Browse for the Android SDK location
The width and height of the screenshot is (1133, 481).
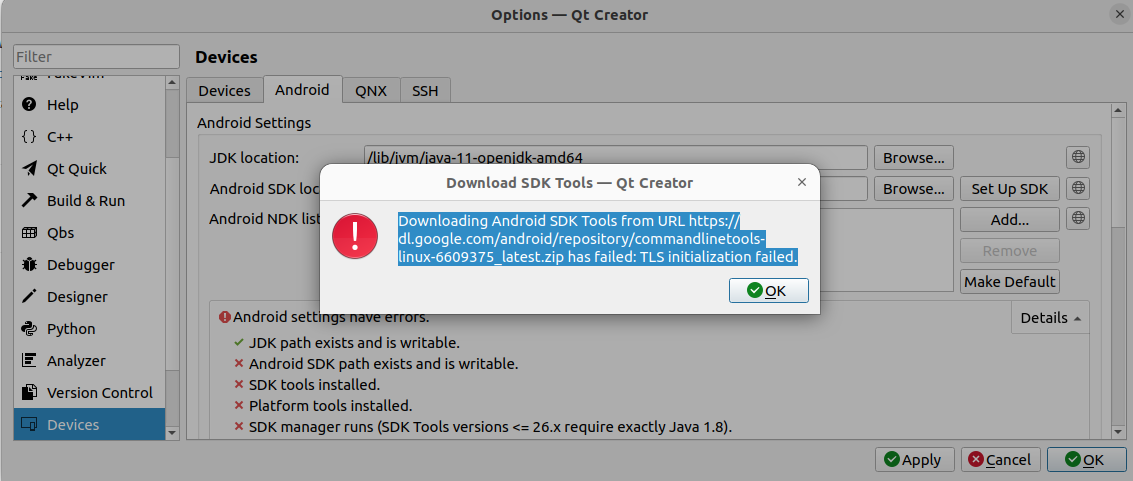pos(913,188)
